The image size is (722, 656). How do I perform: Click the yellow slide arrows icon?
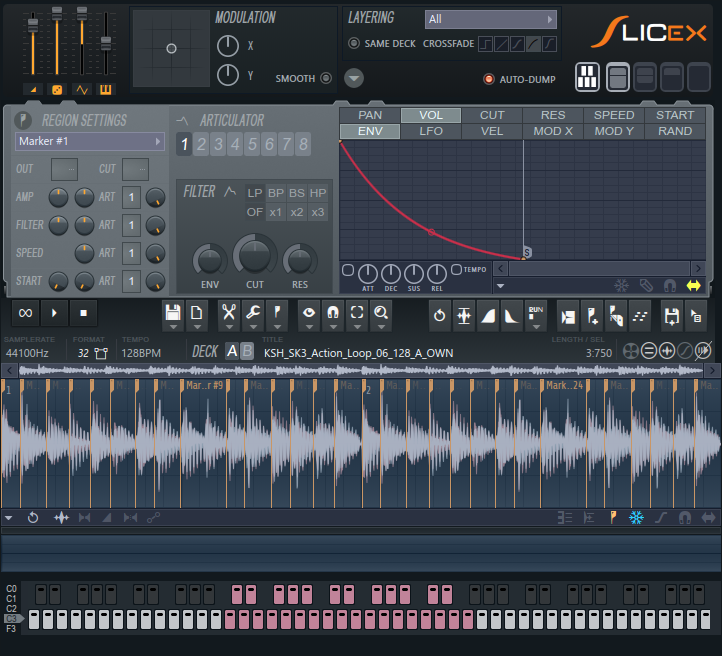pyautogui.click(x=694, y=285)
